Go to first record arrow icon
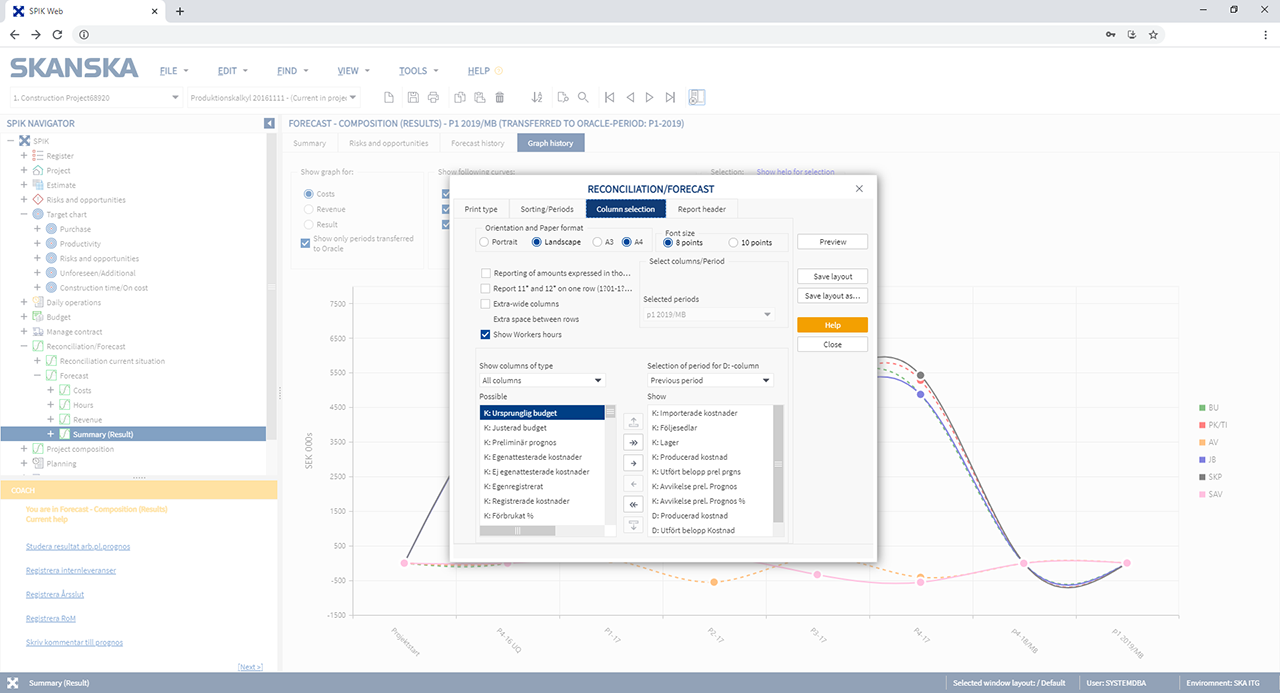 (x=609, y=97)
